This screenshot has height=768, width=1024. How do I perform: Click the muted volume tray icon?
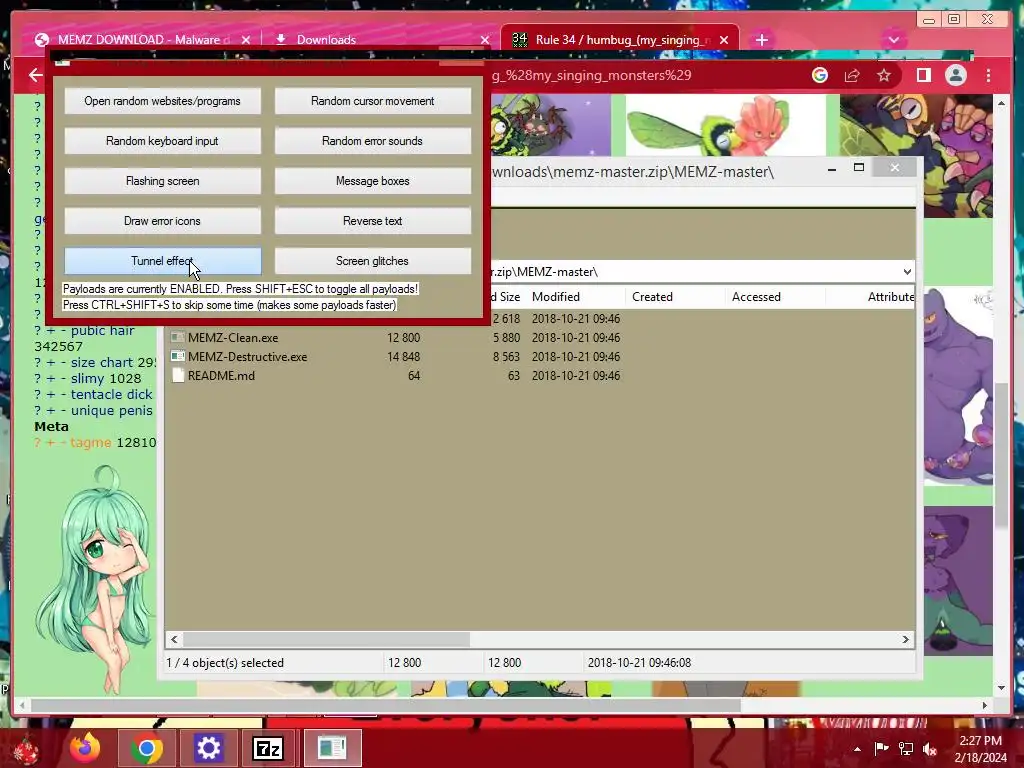[930, 748]
